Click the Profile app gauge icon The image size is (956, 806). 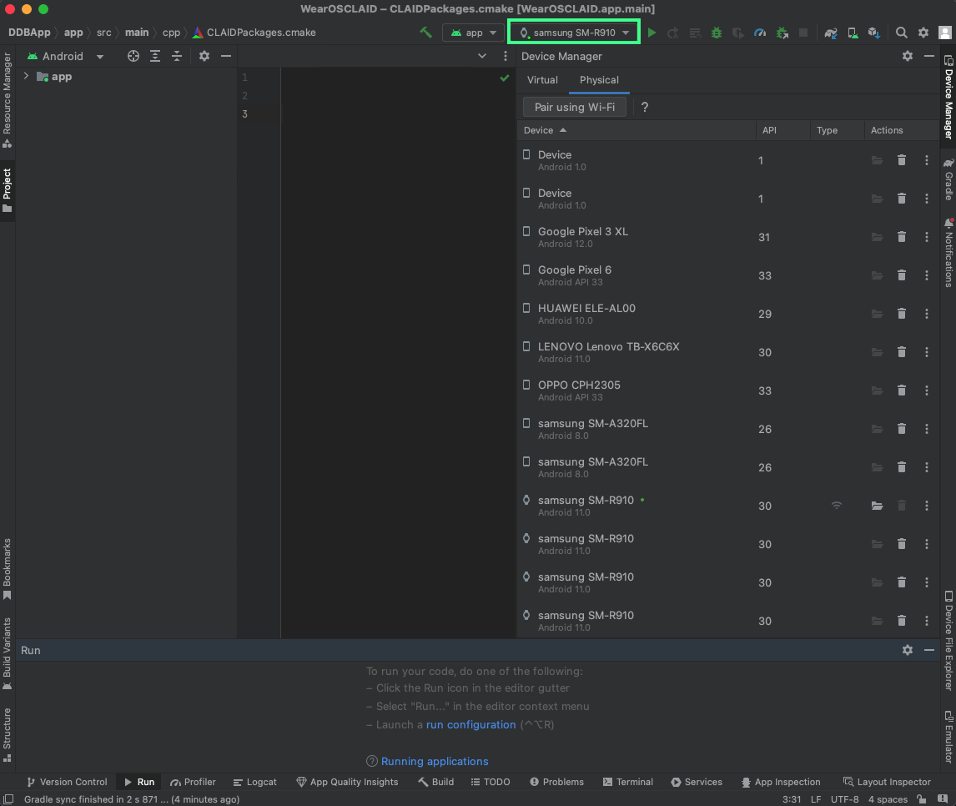click(x=760, y=32)
